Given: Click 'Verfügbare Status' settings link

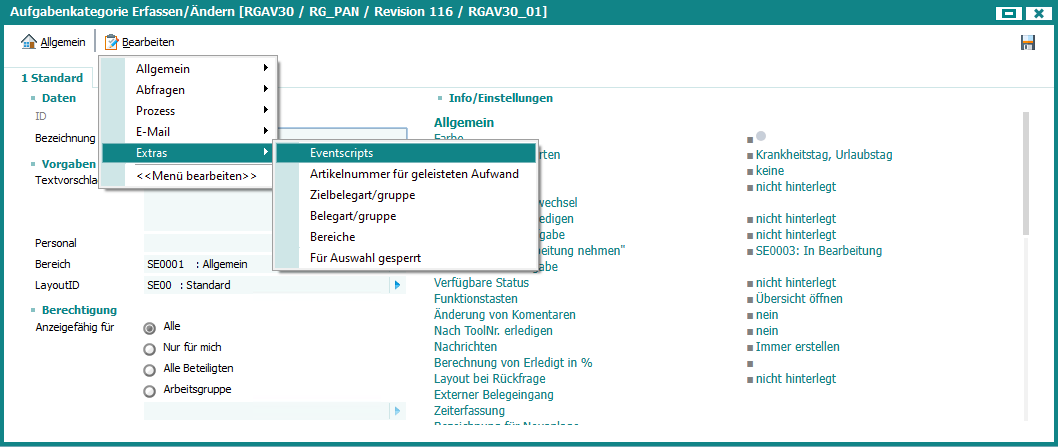Looking at the screenshot, I should (x=481, y=283).
